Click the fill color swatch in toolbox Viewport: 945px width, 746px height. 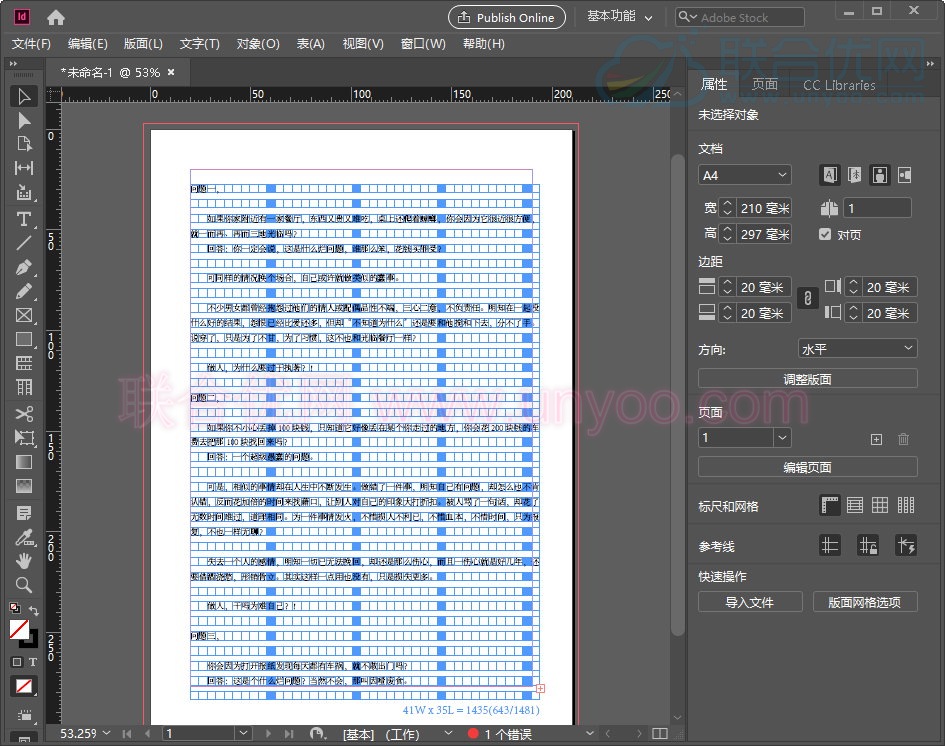[x=19, y=630]
